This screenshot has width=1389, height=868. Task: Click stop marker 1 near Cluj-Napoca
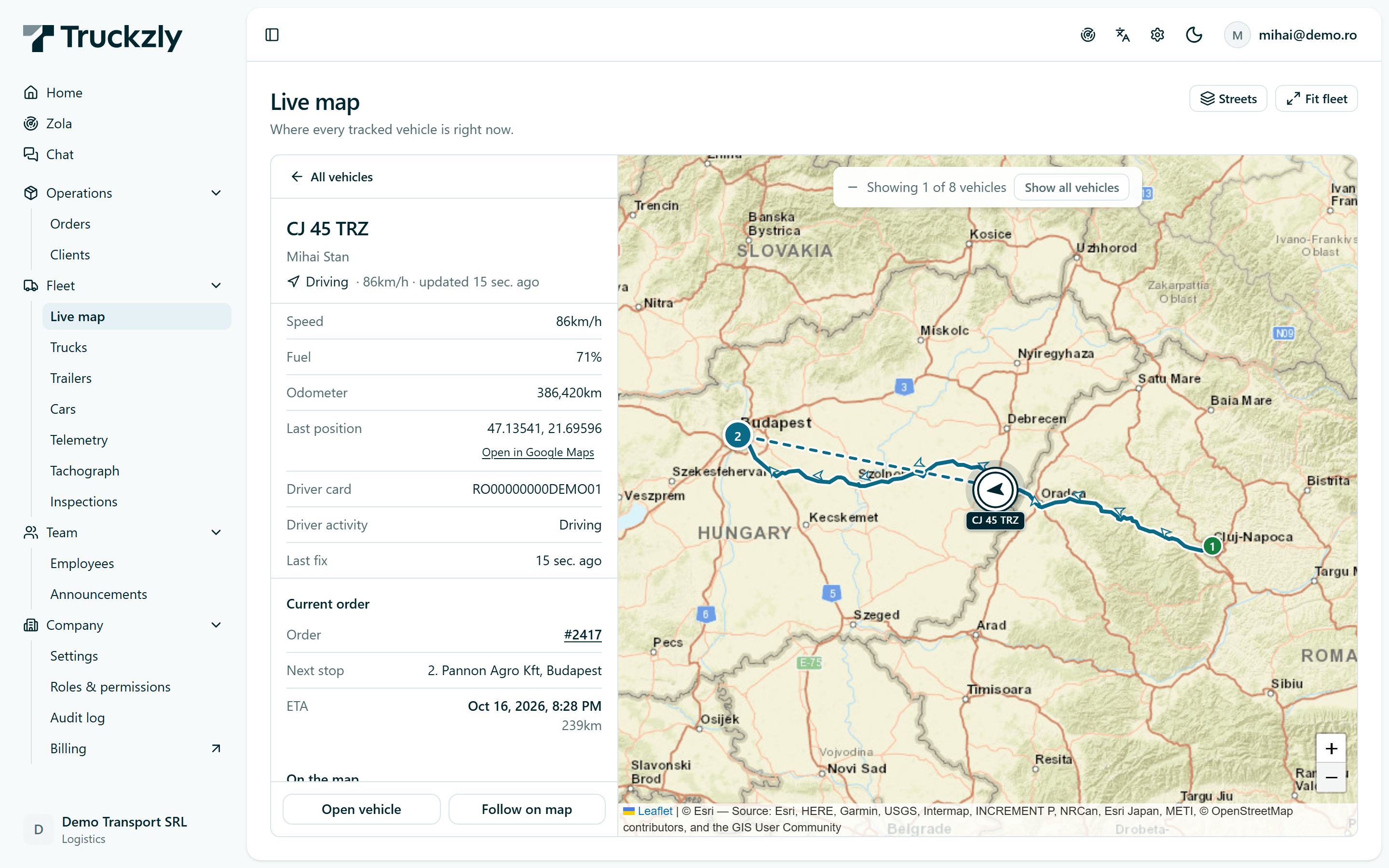1212,546
